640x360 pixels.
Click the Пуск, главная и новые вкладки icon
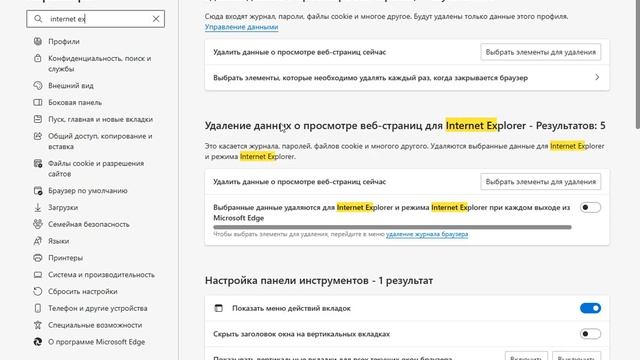tap(38, 119)
